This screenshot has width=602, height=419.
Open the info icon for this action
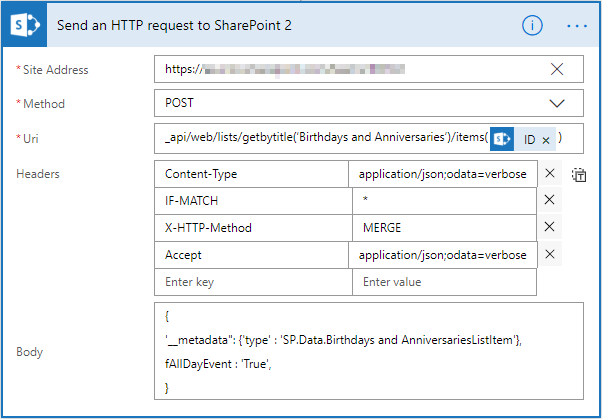532,25
